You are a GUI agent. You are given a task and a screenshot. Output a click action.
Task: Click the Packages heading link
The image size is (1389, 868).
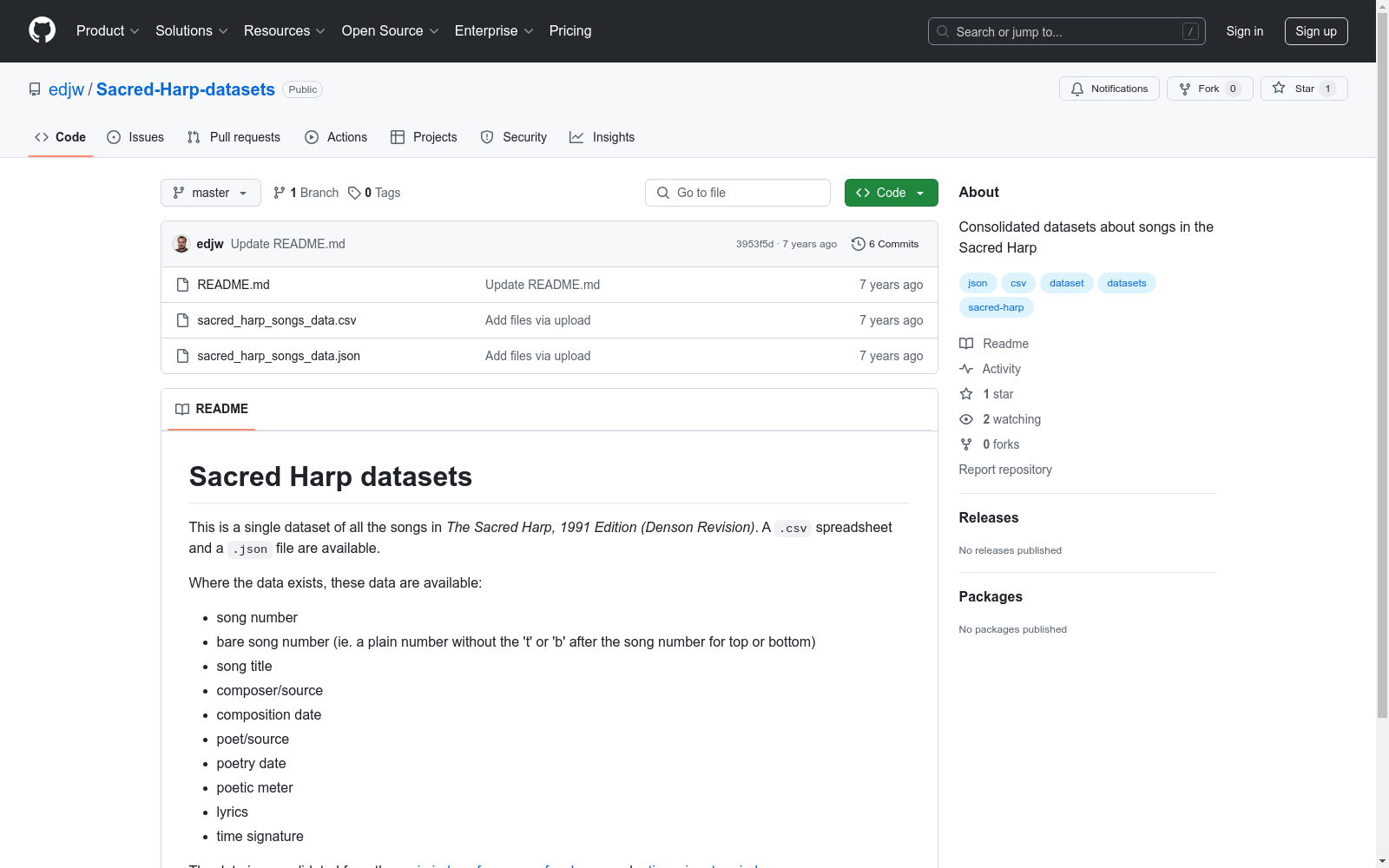point(991,596)
